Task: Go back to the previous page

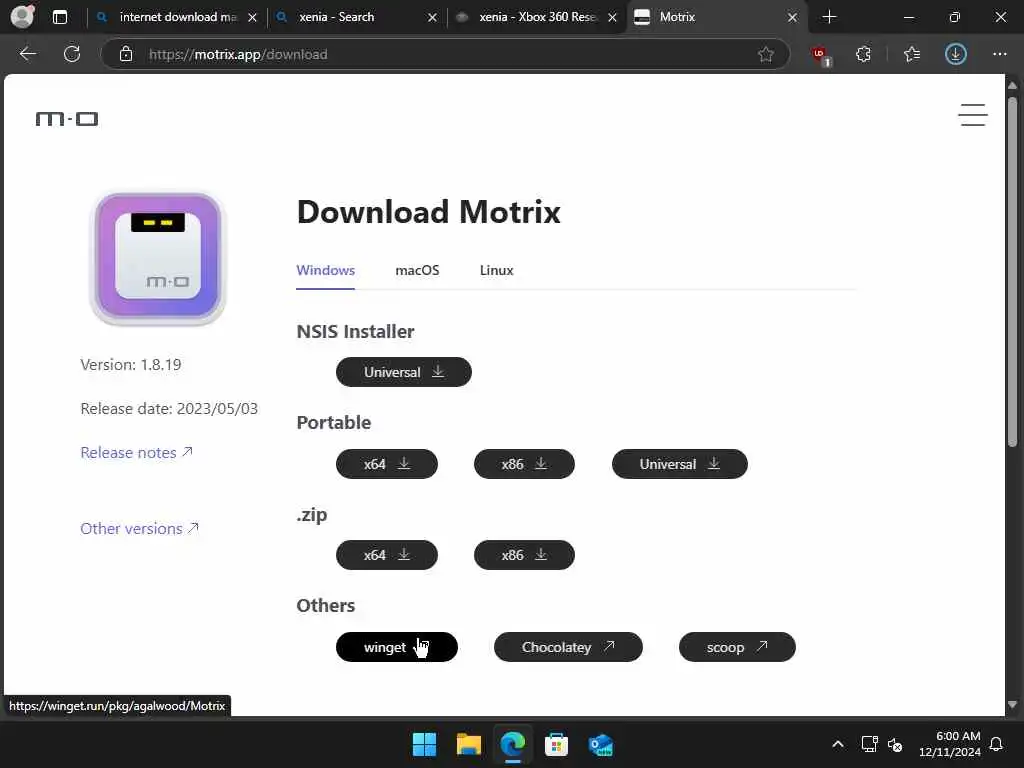Action: (27, 54)
